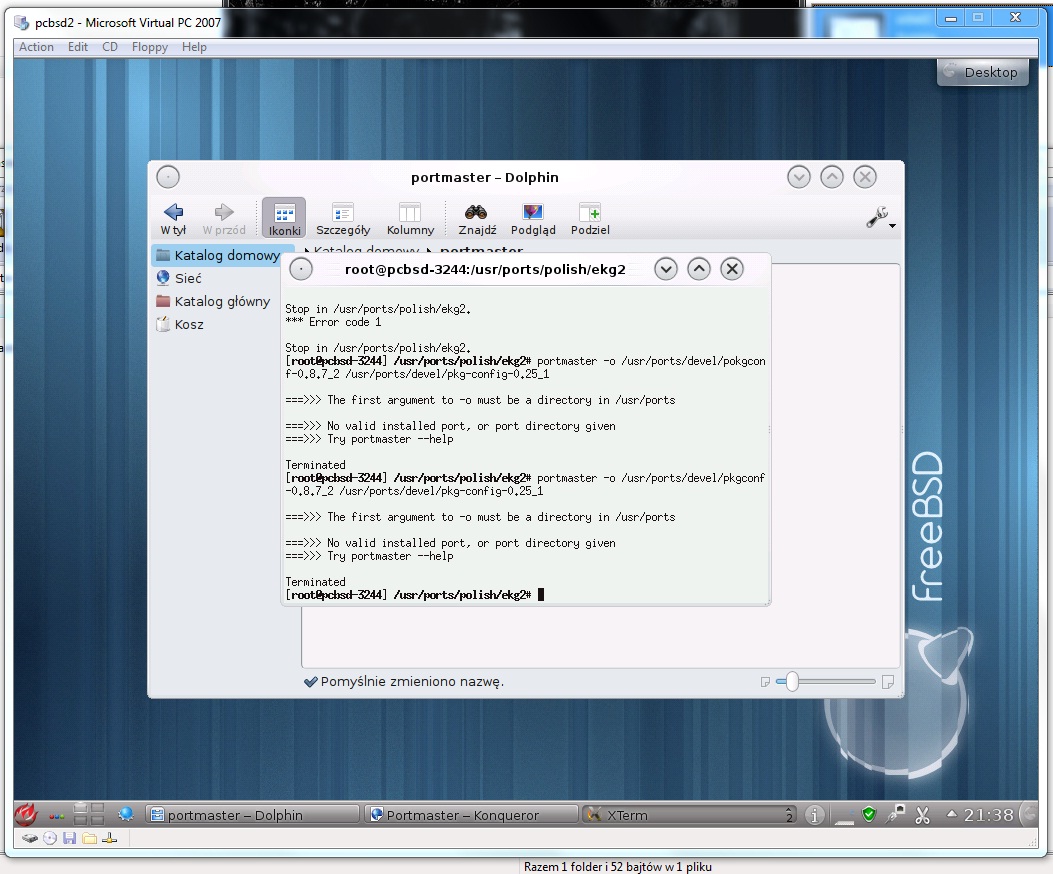
Task: Open the Floppy menu in Virtual PC
Action: 150,47
